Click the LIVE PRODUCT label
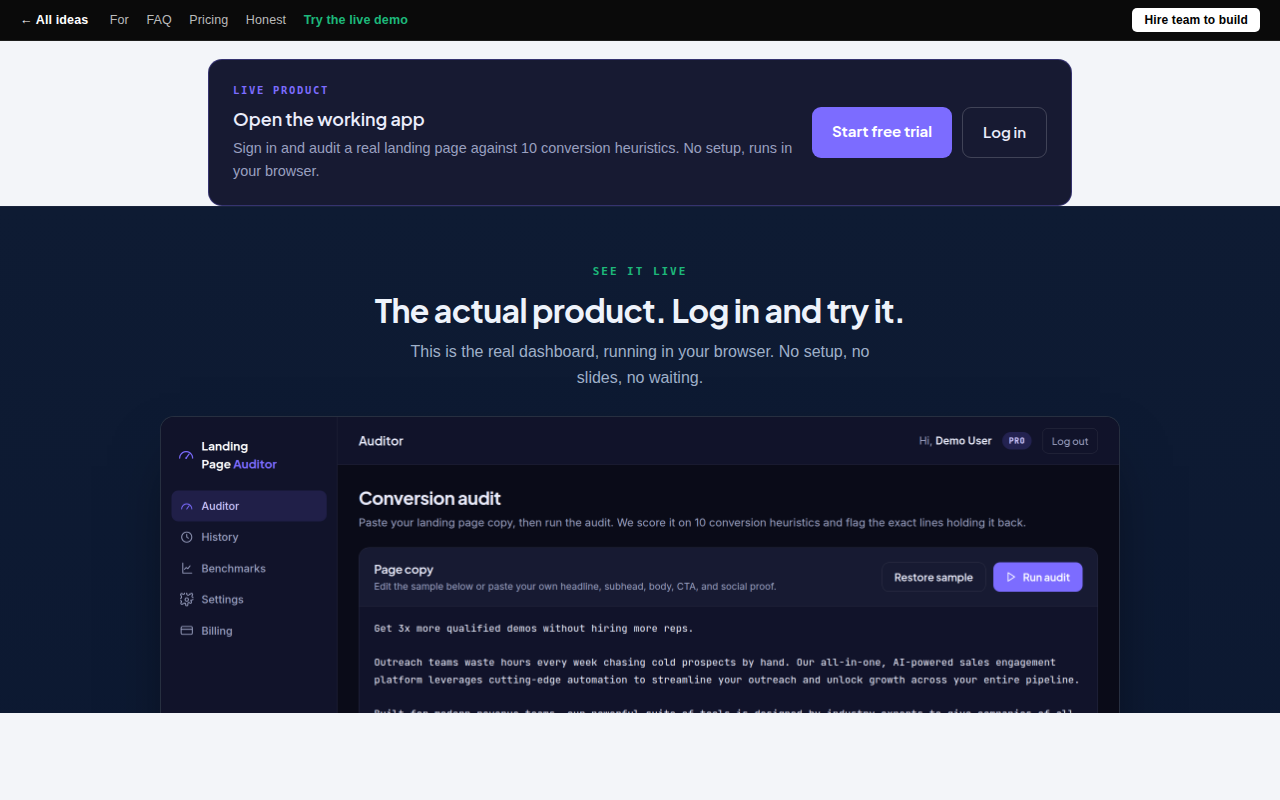 pyautogui.click(x=281, y=90)
